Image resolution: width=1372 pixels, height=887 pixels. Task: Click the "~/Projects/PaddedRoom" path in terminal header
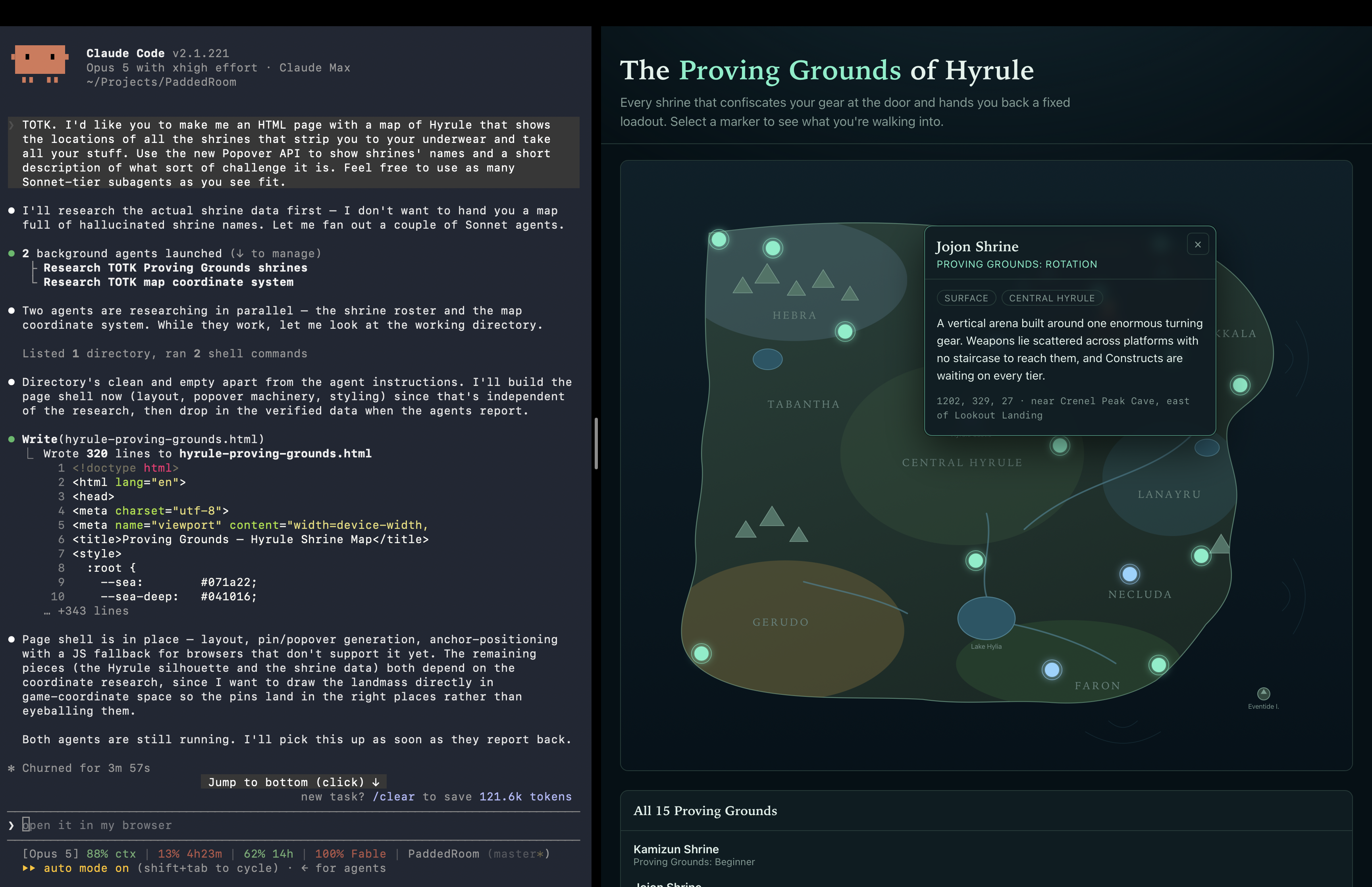pos(162,82)
